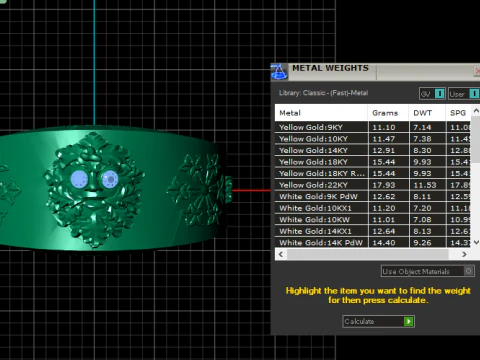Screen dimensions: 480x360
Task: Click the 17.93 grams value
Action: [384, 185]
